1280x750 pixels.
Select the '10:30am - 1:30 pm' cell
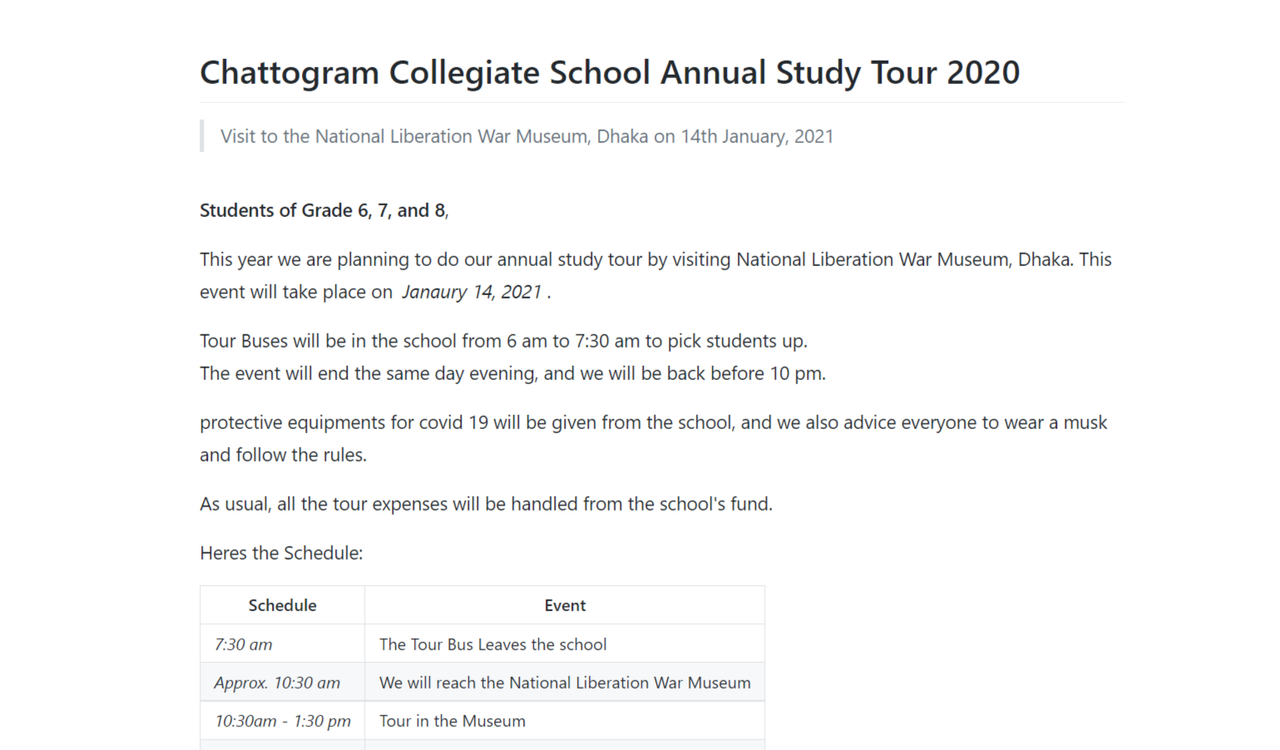[x=283, y=720]
